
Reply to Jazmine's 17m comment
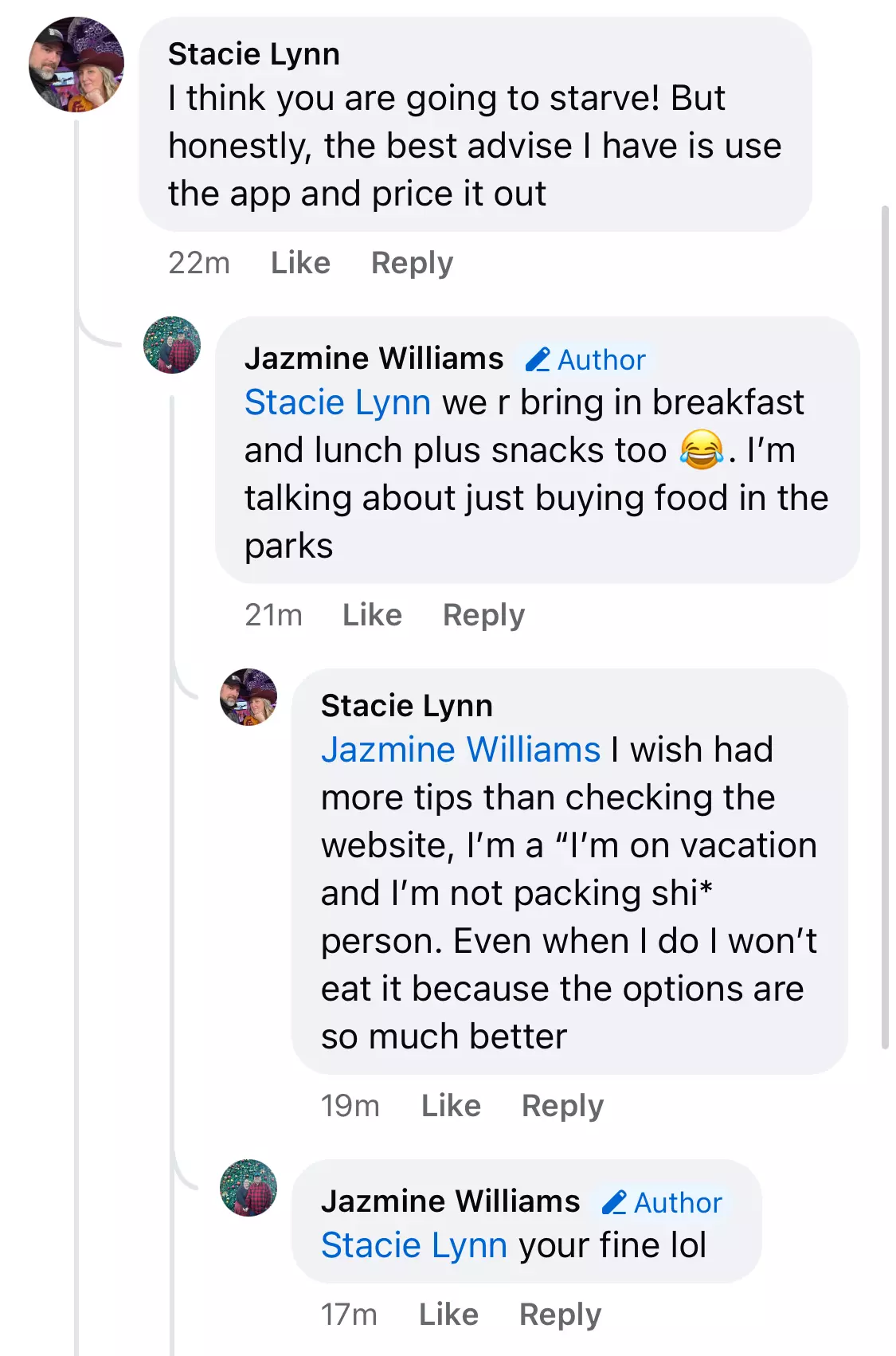[x=560, y=1315]
